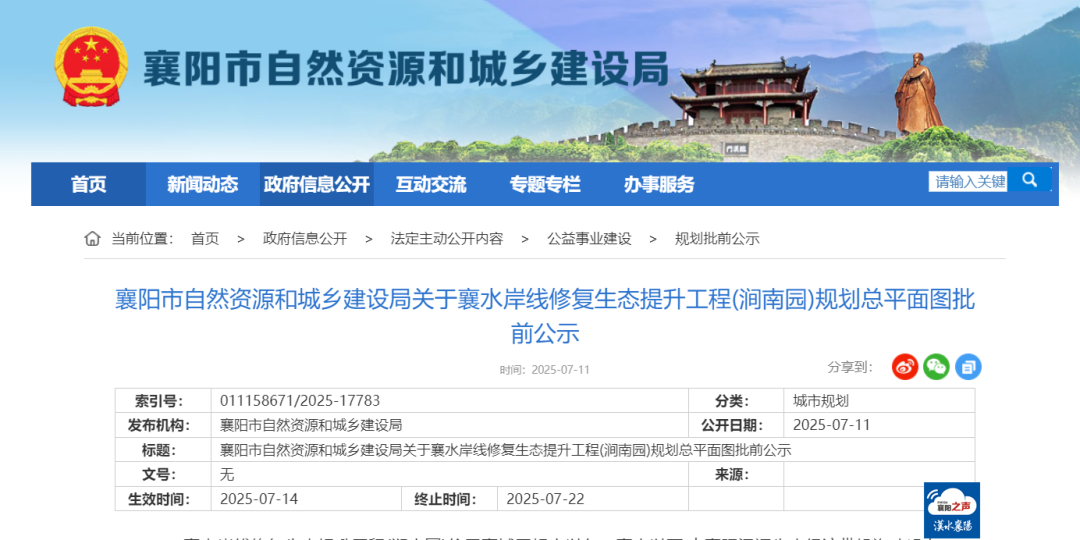Share article to WeChat
Image resolution: width=1080 pixels, height=540 pixels.
(936, 366)
